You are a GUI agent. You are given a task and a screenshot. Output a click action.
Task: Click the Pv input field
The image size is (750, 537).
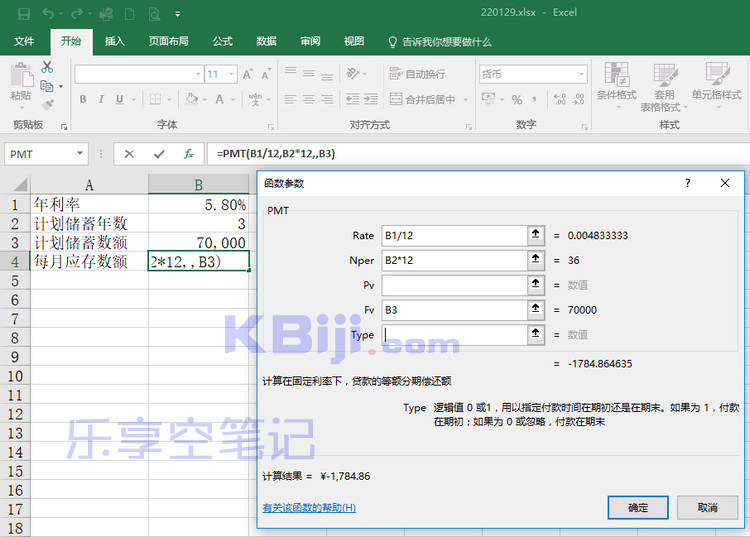(x=454, y=285)
